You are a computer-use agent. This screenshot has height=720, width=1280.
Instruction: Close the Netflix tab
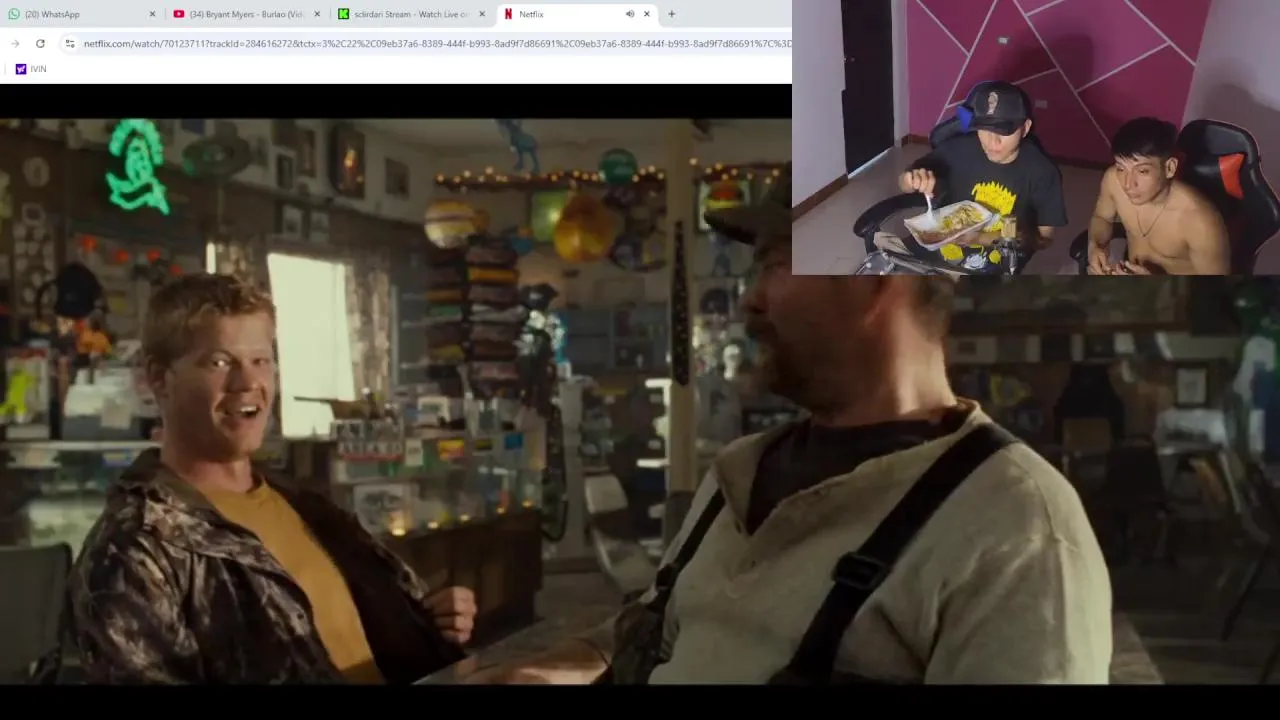coord(647,14)
